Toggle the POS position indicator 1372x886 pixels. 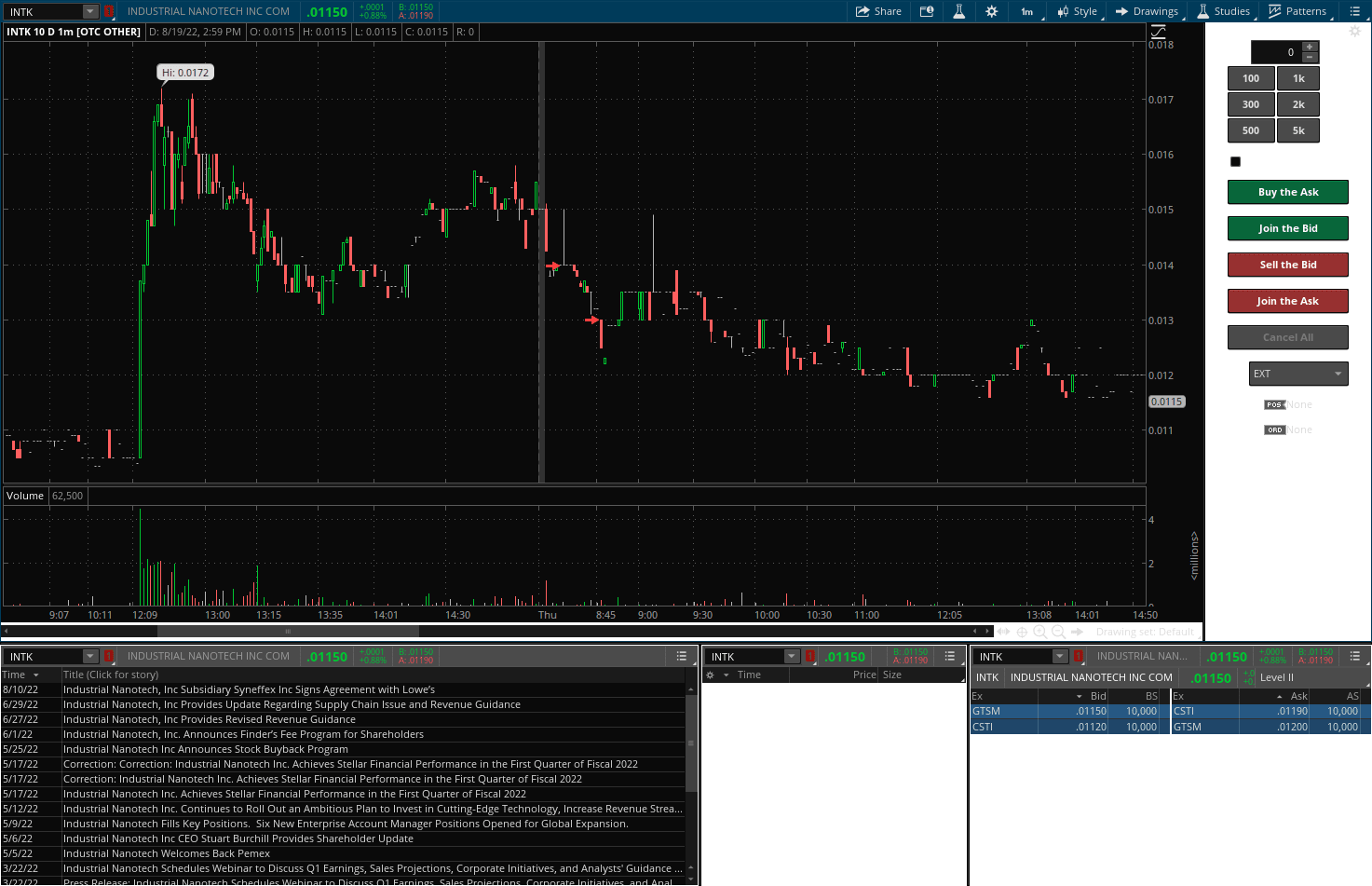point(1274,404)
